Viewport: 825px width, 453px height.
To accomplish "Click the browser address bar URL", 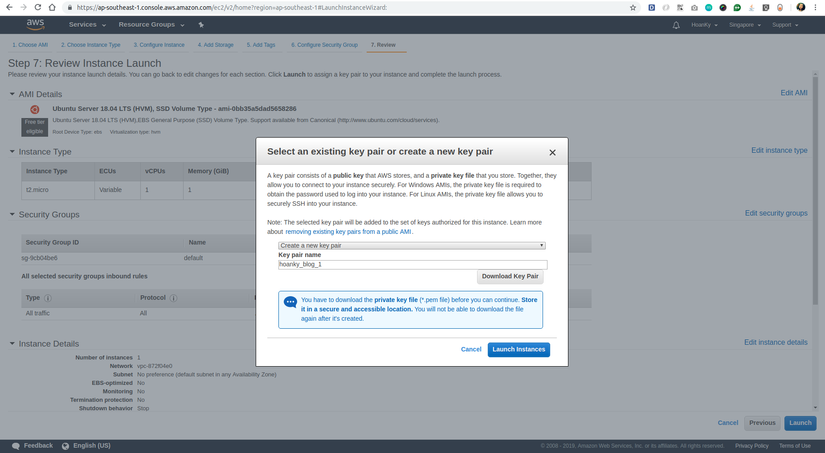I will tap(232, 7).
